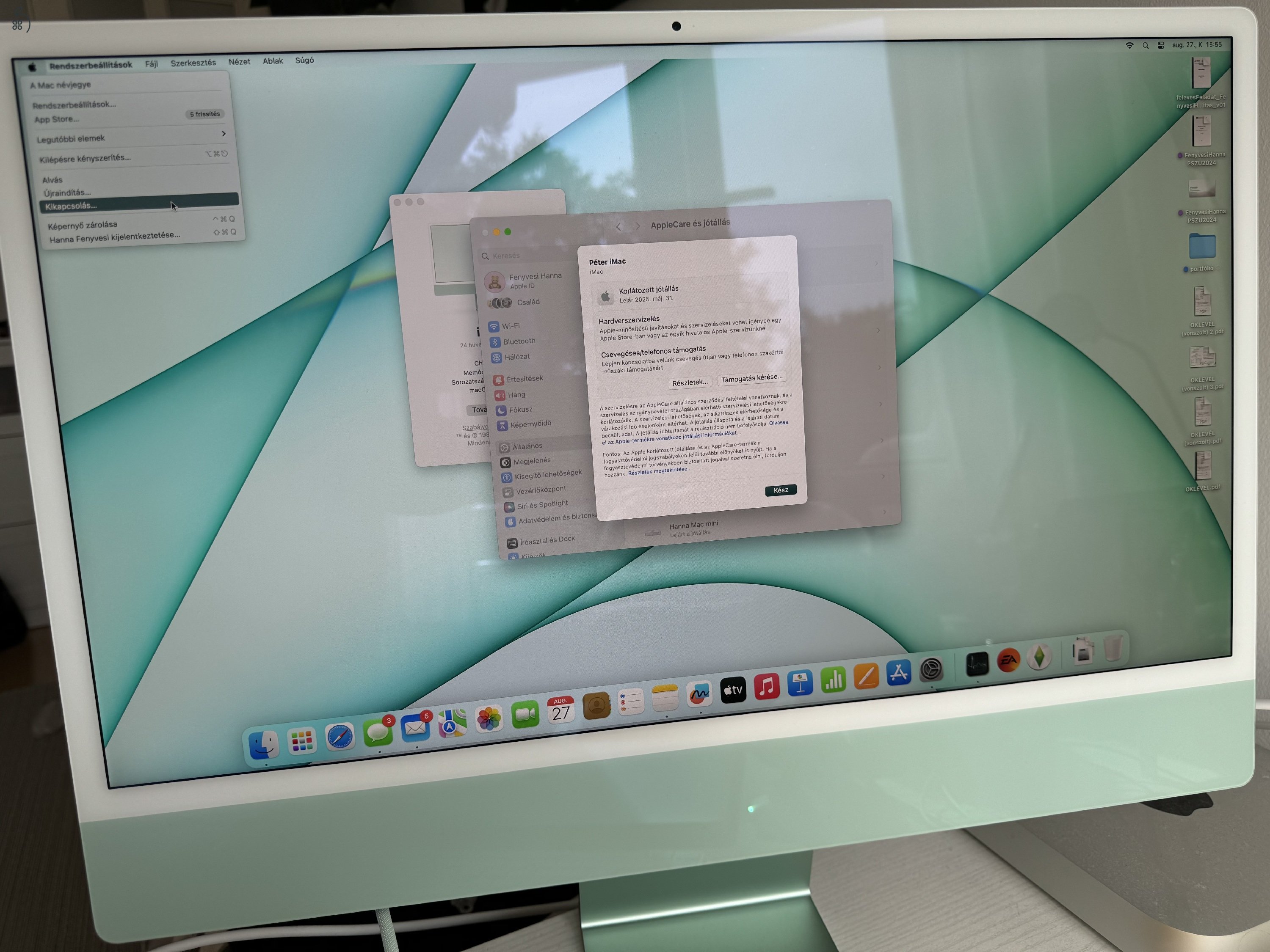1270x952 pixels.
Task: Open Apple TV app in Dock
Action: point(733,689)
